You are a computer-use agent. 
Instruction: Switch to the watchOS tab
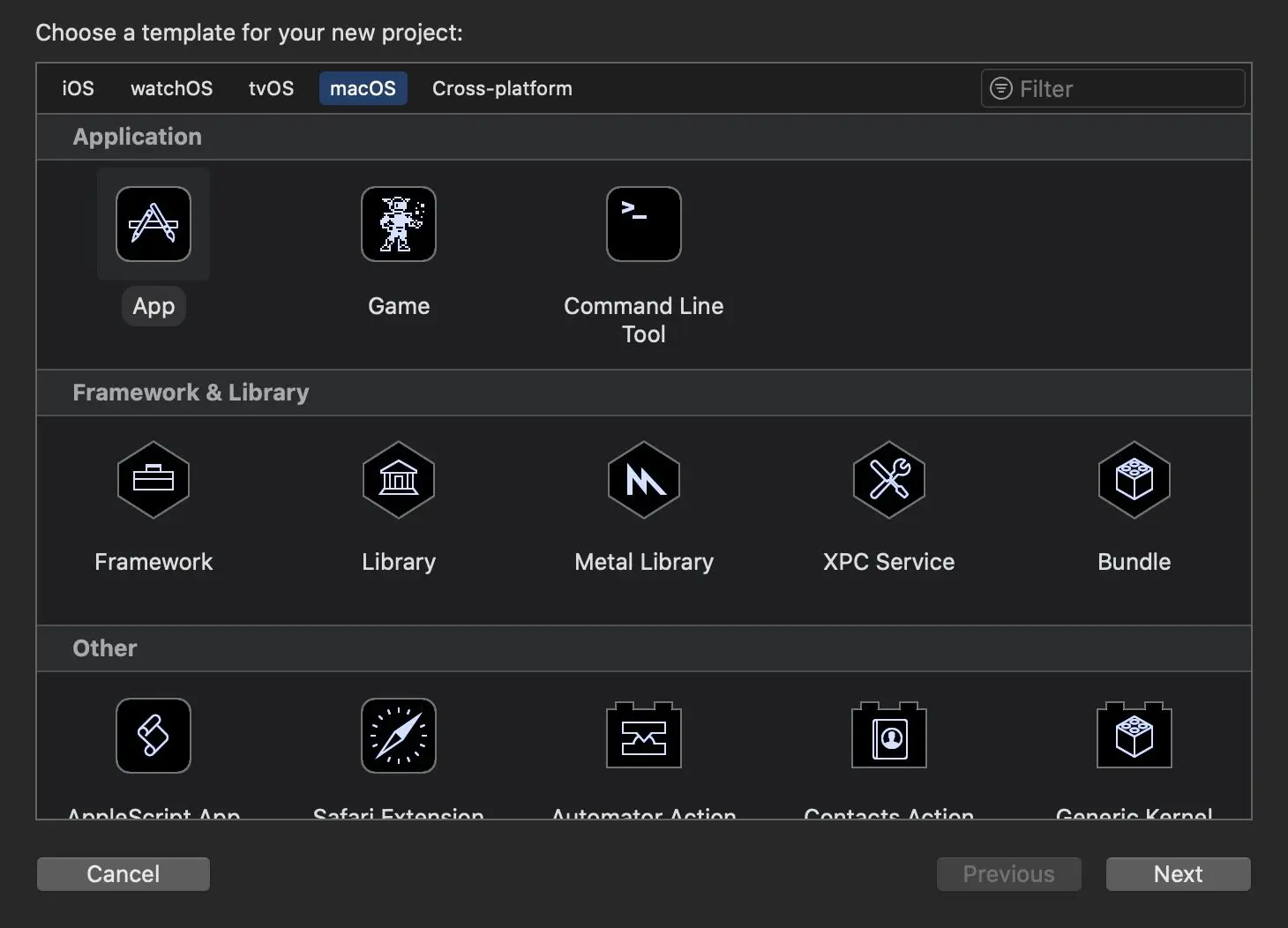(x=171, y=88)
